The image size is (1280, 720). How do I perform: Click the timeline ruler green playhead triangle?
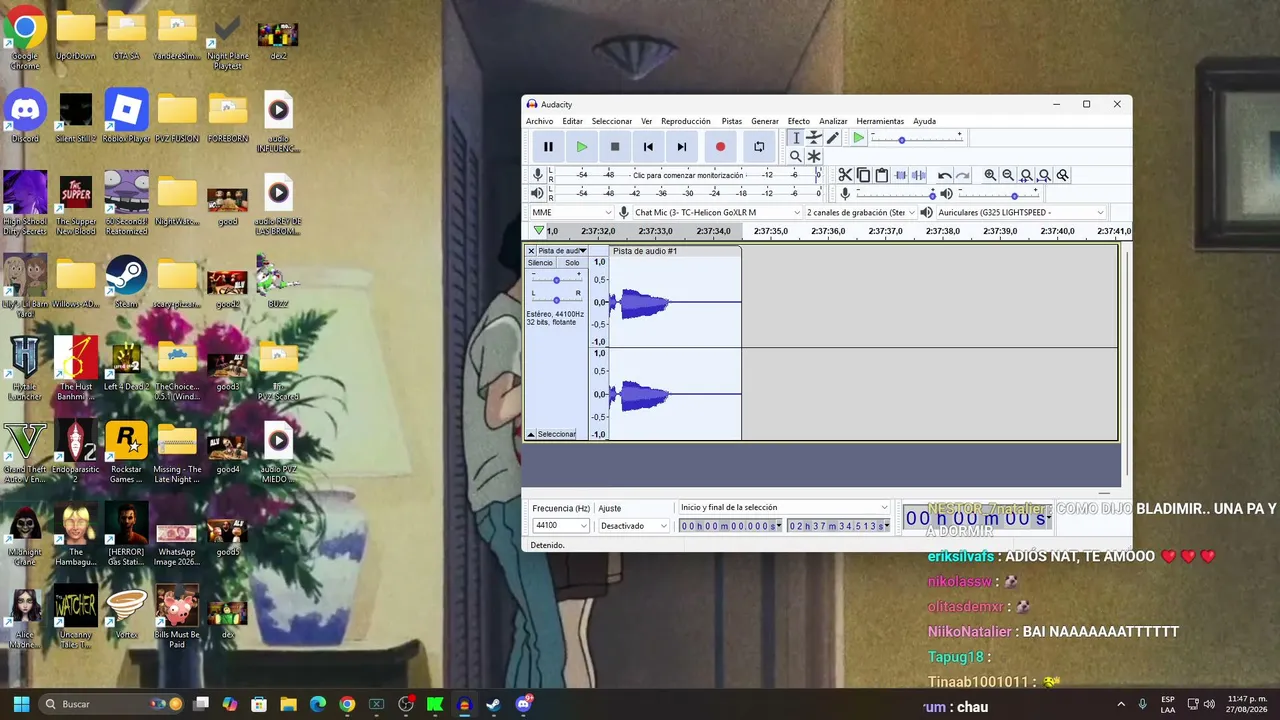pyautogui.click(x=538, y=231)
